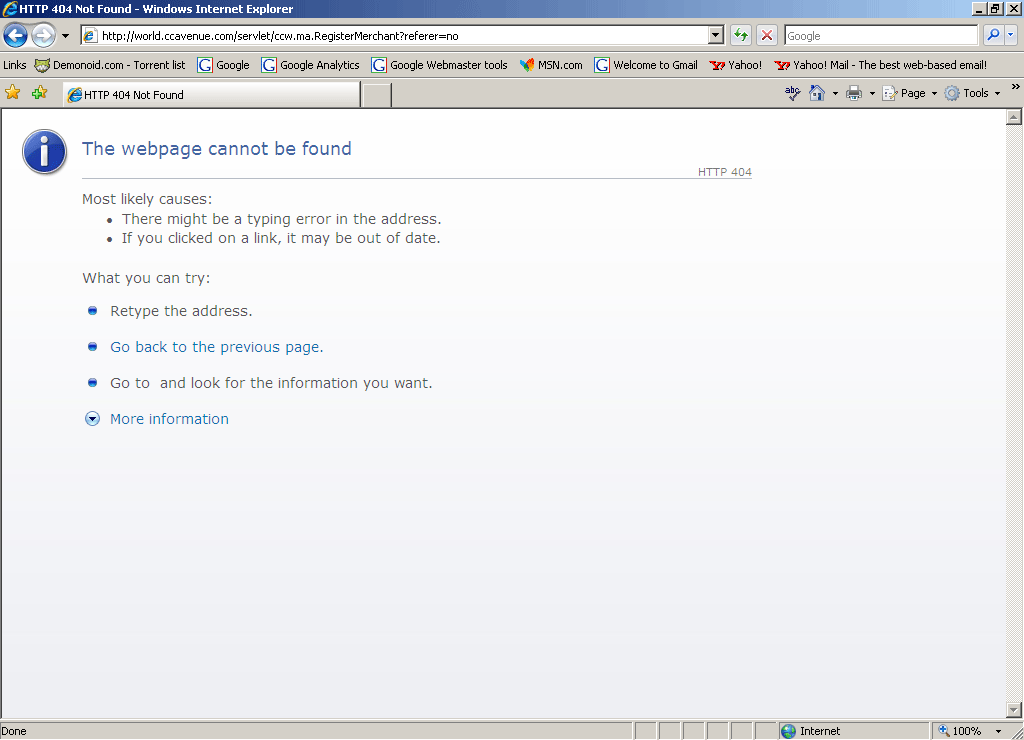The height and width of the screenshot is (740, 1024).
Task: Select the HTTP 404 Not Found tab
Action: tap(210, 95)
